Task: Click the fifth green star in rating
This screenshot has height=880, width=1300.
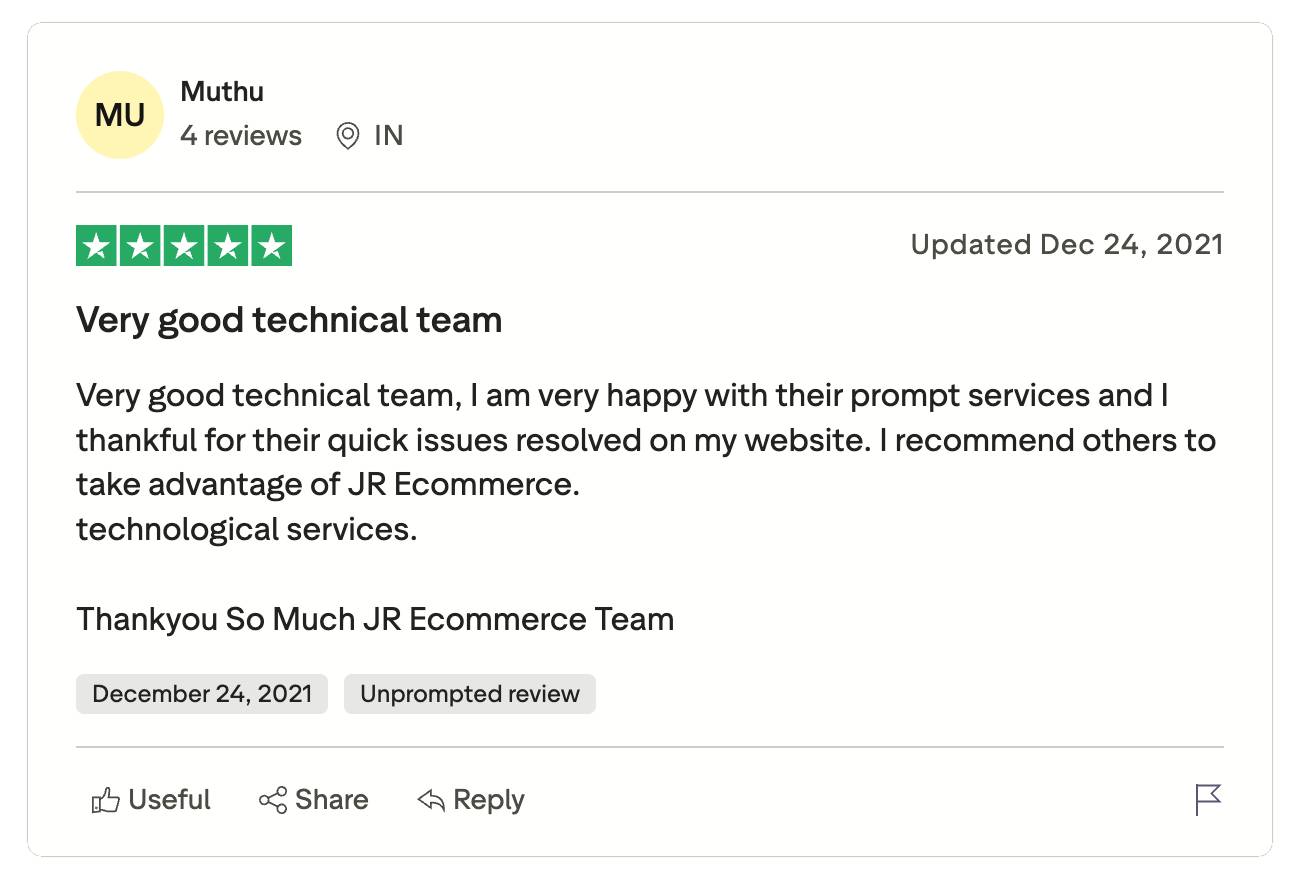Action: point(271,246)
